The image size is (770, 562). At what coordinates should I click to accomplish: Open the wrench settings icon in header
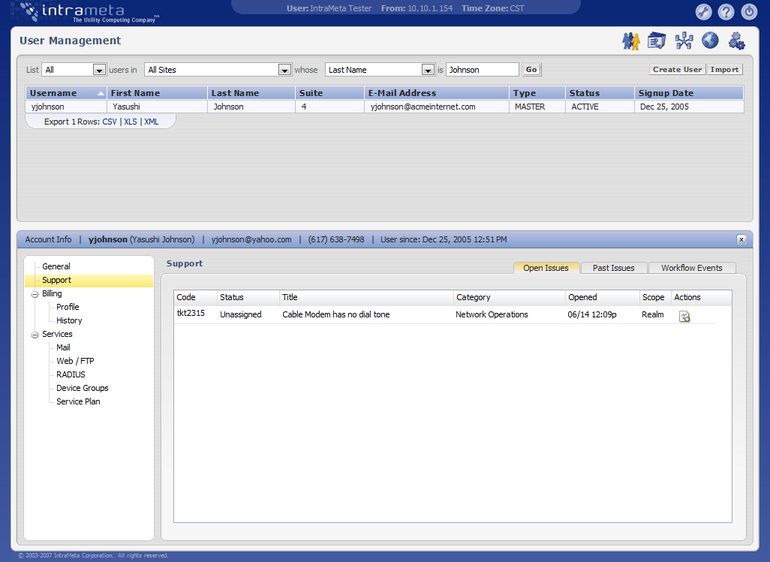tap(704, 12)
